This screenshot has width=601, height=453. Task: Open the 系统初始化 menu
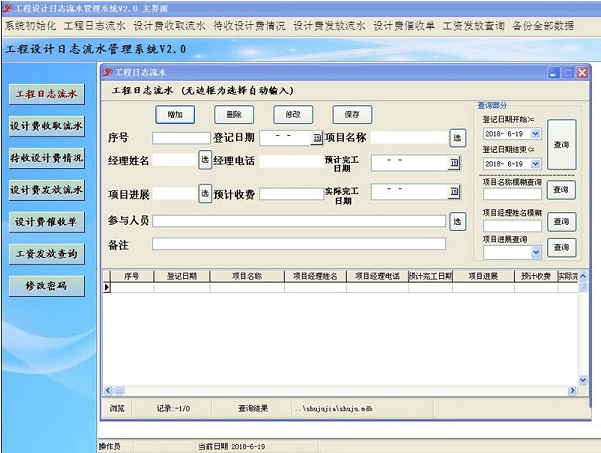[30, 26]
